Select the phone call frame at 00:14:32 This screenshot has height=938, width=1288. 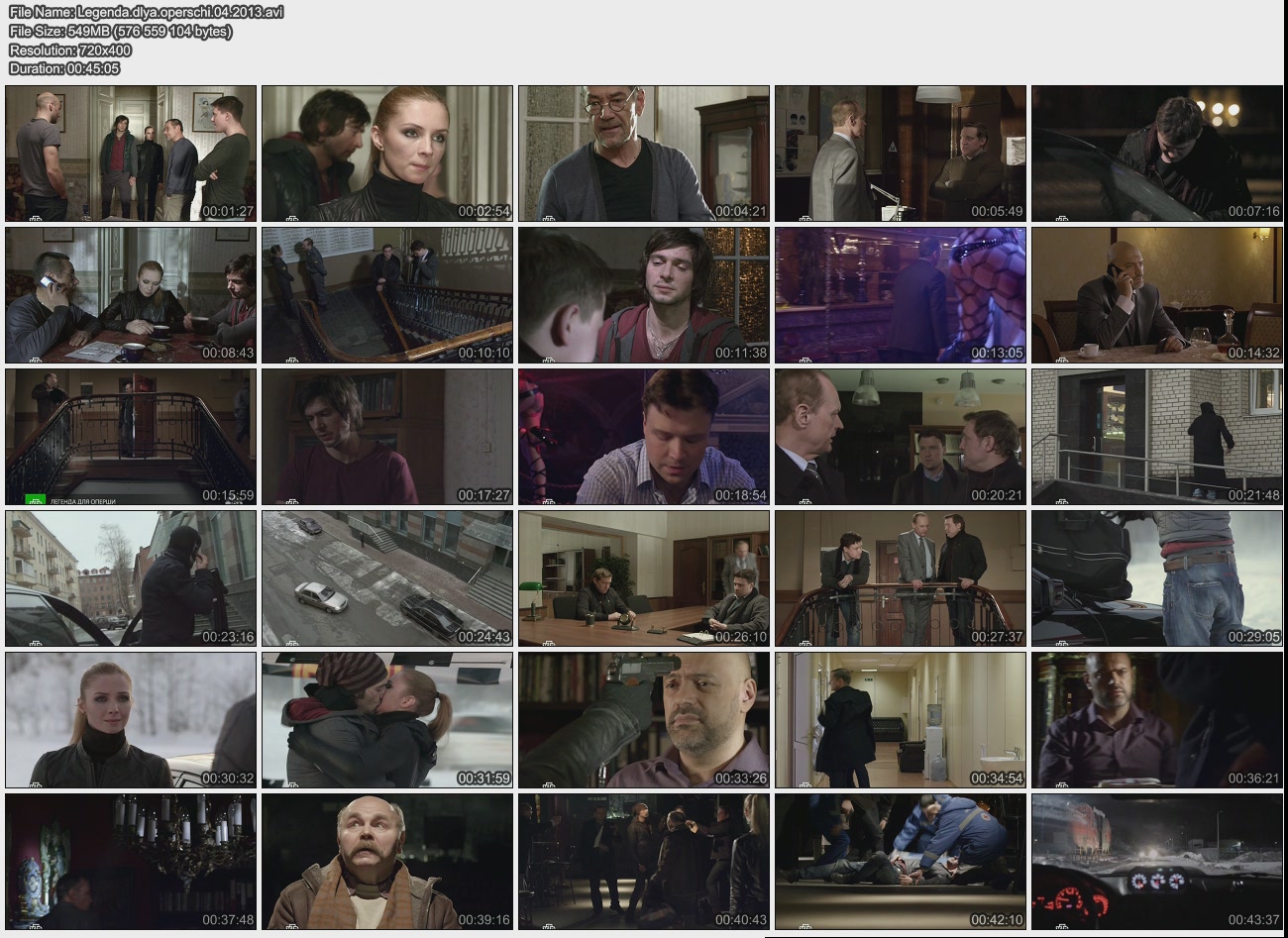coord(1156,295)
